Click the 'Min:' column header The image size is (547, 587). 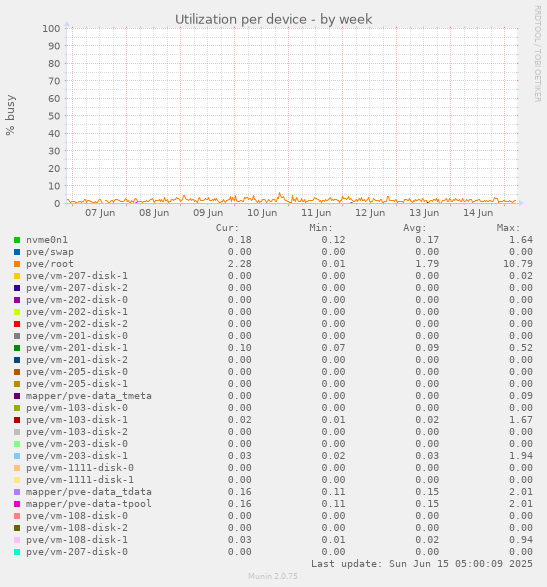[x=321, y=228]
